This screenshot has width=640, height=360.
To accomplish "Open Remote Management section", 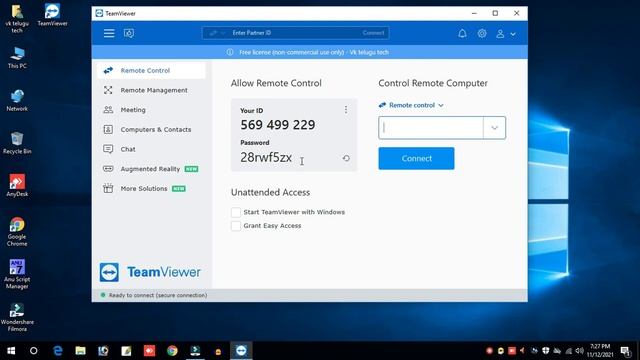I will [151, 90].
